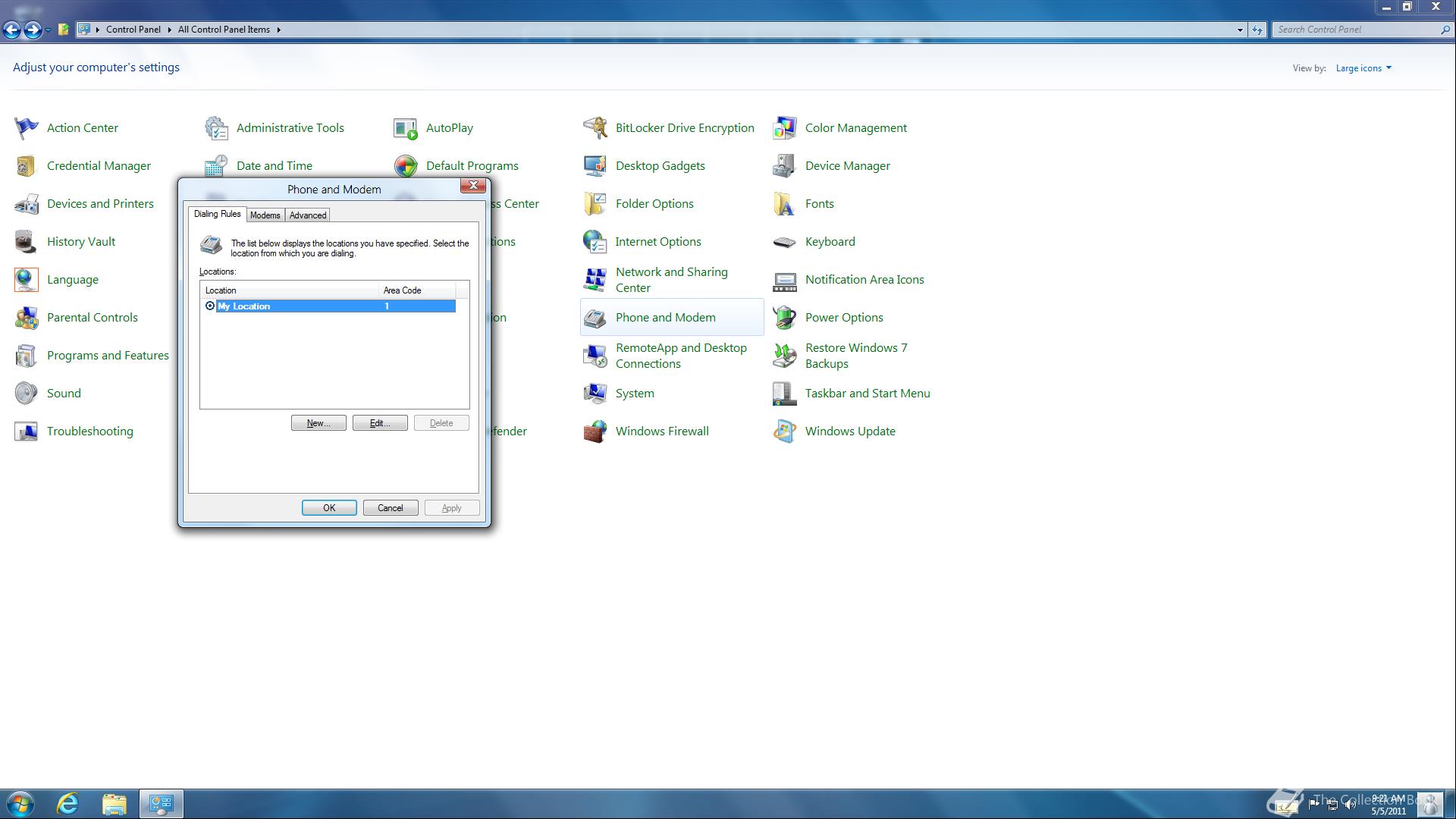Open Windows Explorer from taskbar
This screenshot has width=1456, height=819.
coord(115,804)
